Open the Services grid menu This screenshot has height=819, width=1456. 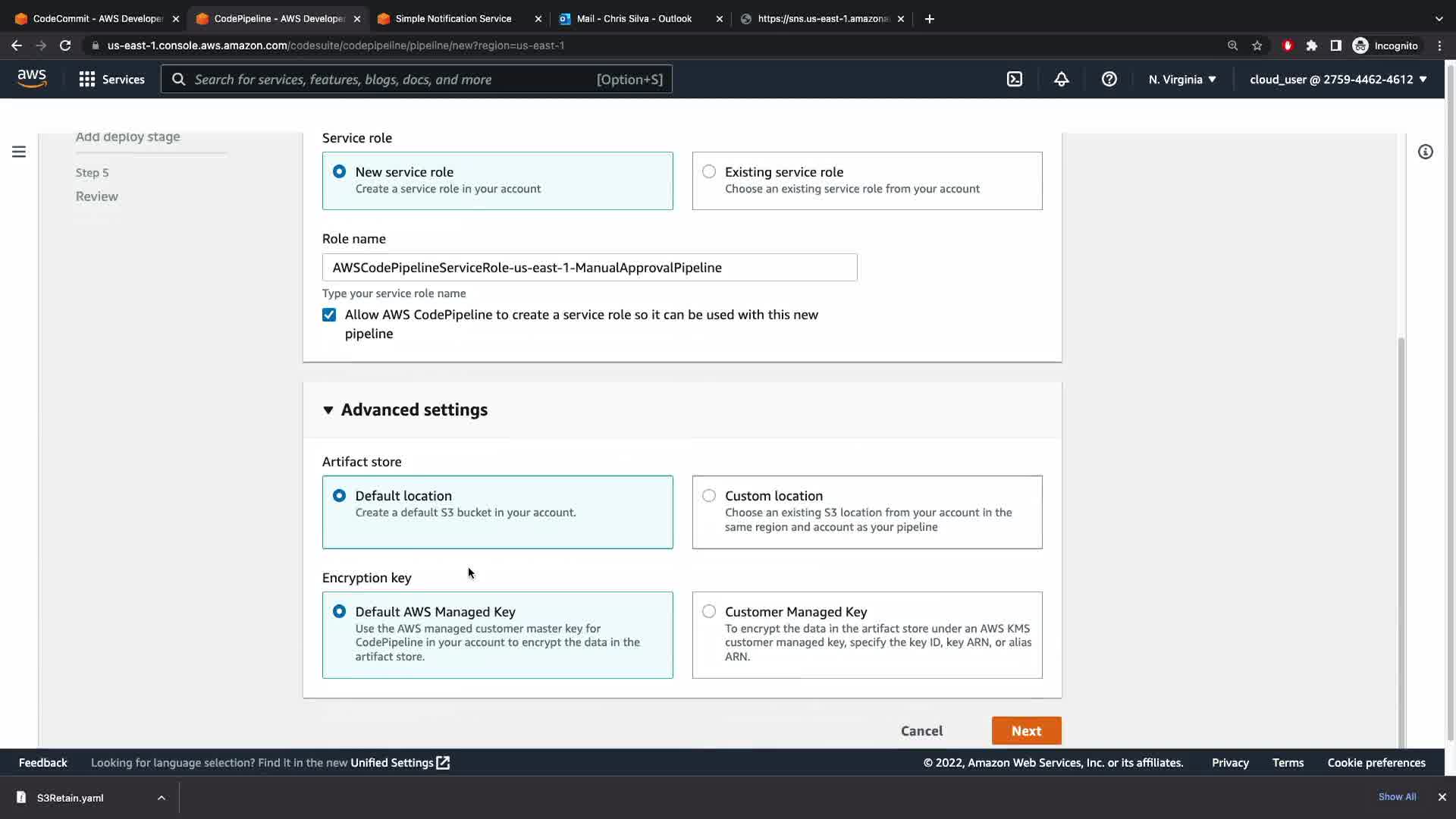pyautogui.click(x=111, y=79)
